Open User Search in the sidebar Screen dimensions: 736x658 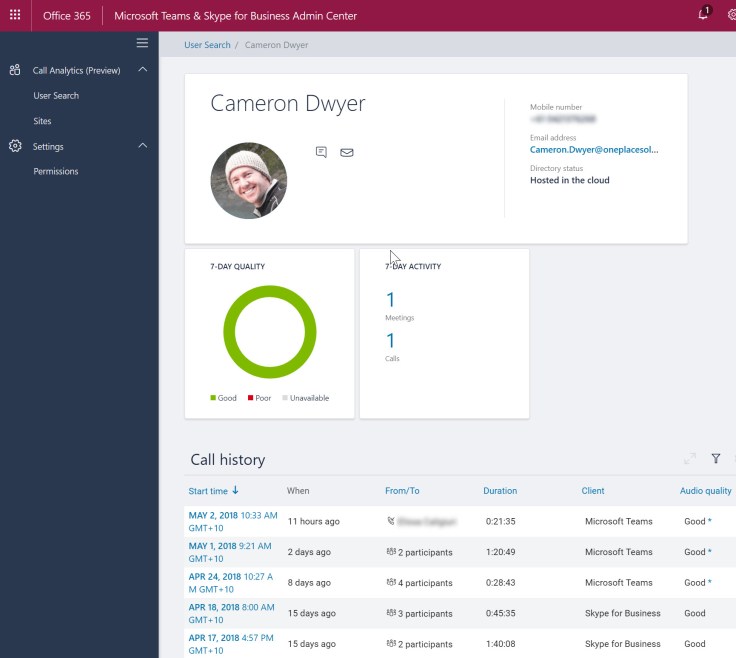coord(56,96)
